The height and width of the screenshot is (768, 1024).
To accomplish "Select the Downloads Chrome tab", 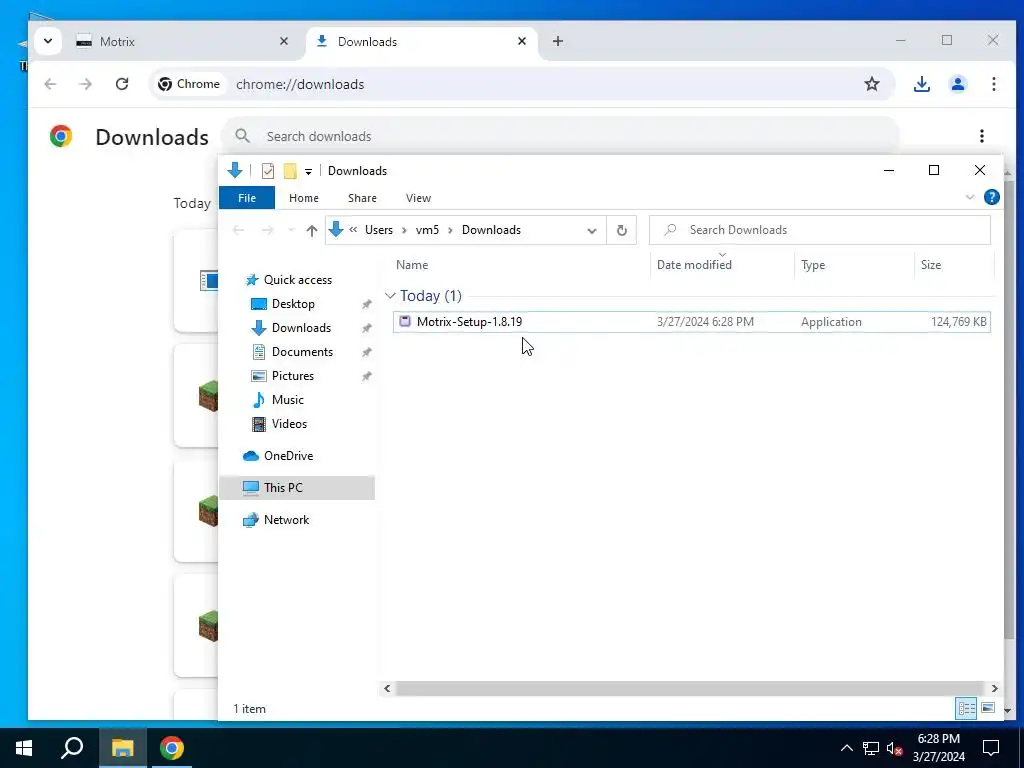I will [x=421, y=41].
